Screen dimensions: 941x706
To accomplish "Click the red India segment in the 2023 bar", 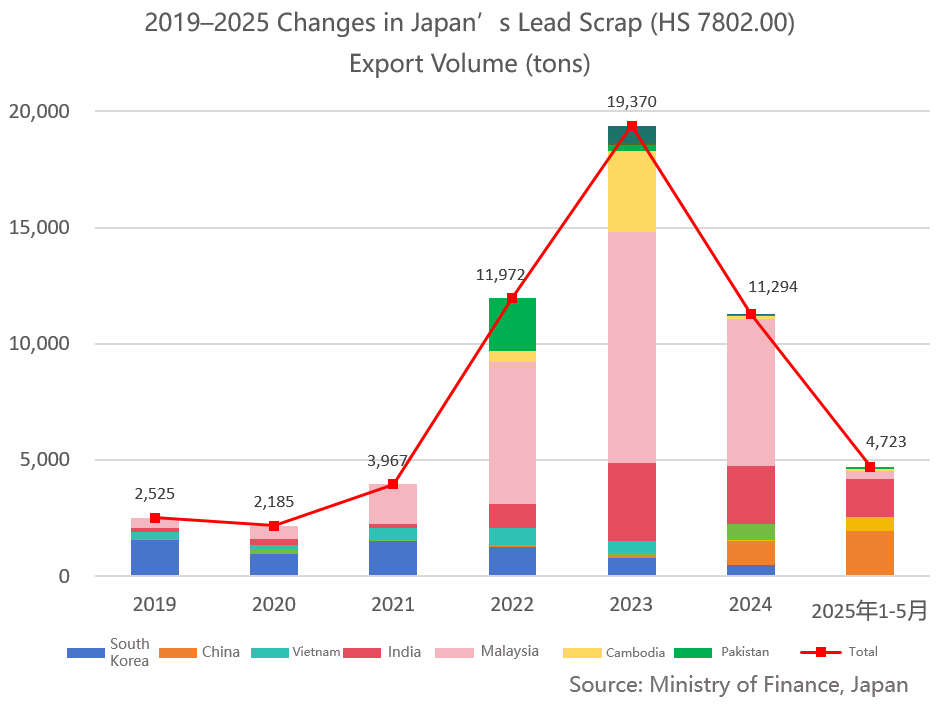I will point(632,502).
